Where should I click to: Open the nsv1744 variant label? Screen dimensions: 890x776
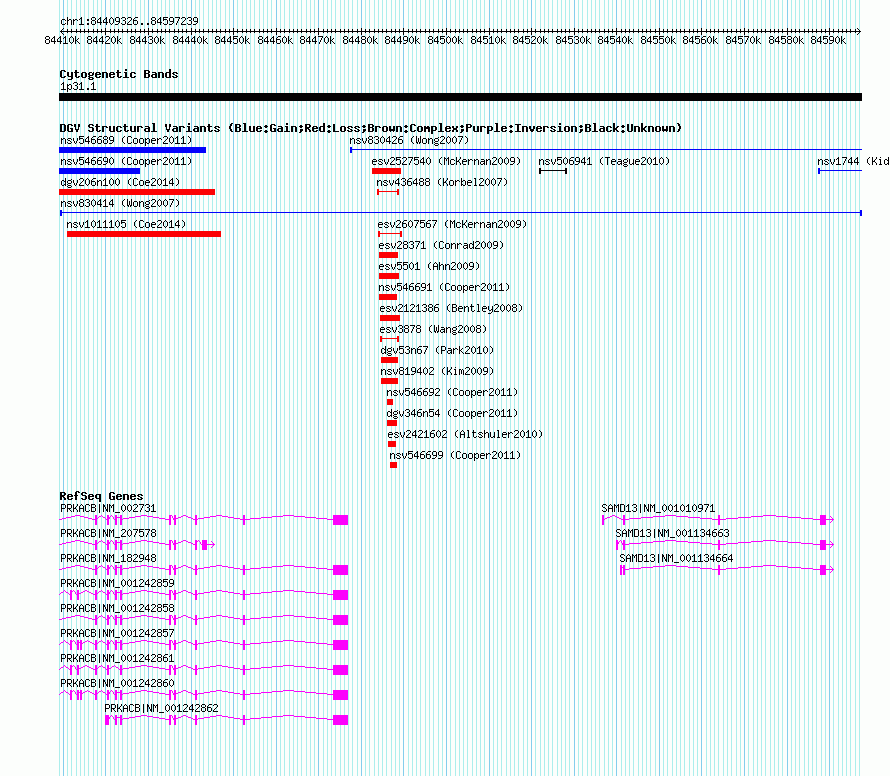tap(853, 161)
